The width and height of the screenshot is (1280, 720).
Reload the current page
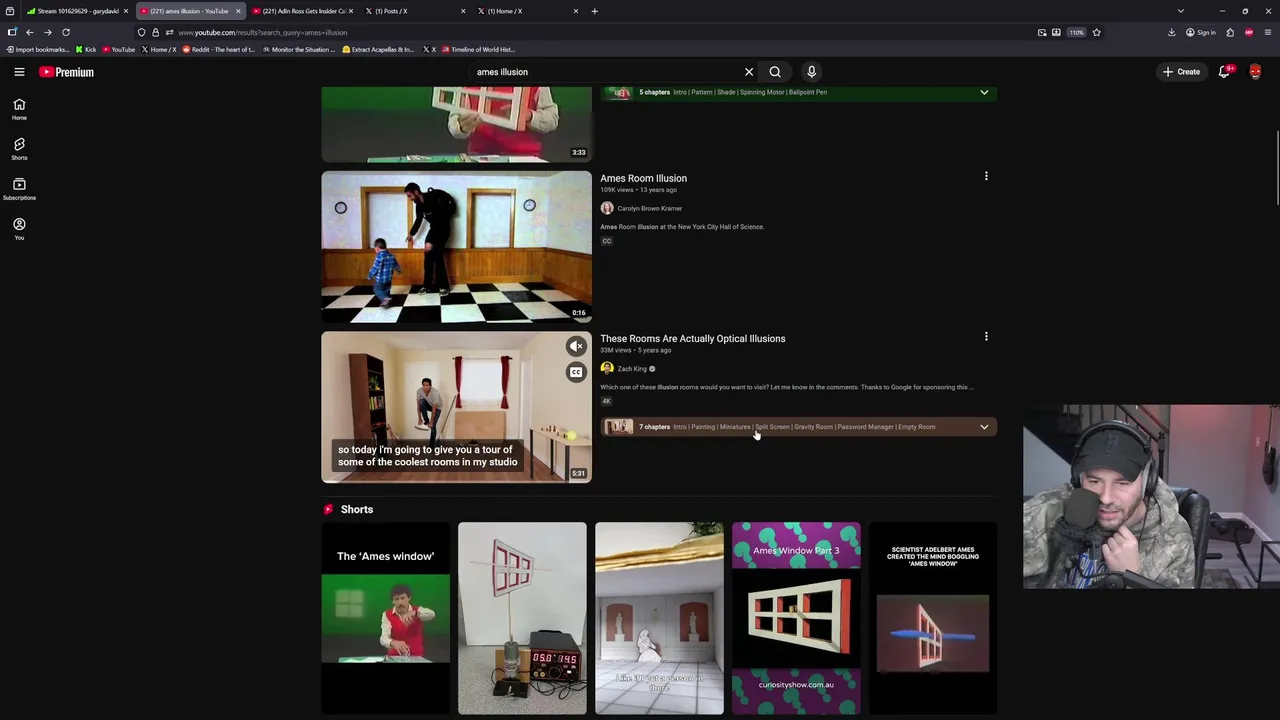pyautogui.click(x=66, y=32)
